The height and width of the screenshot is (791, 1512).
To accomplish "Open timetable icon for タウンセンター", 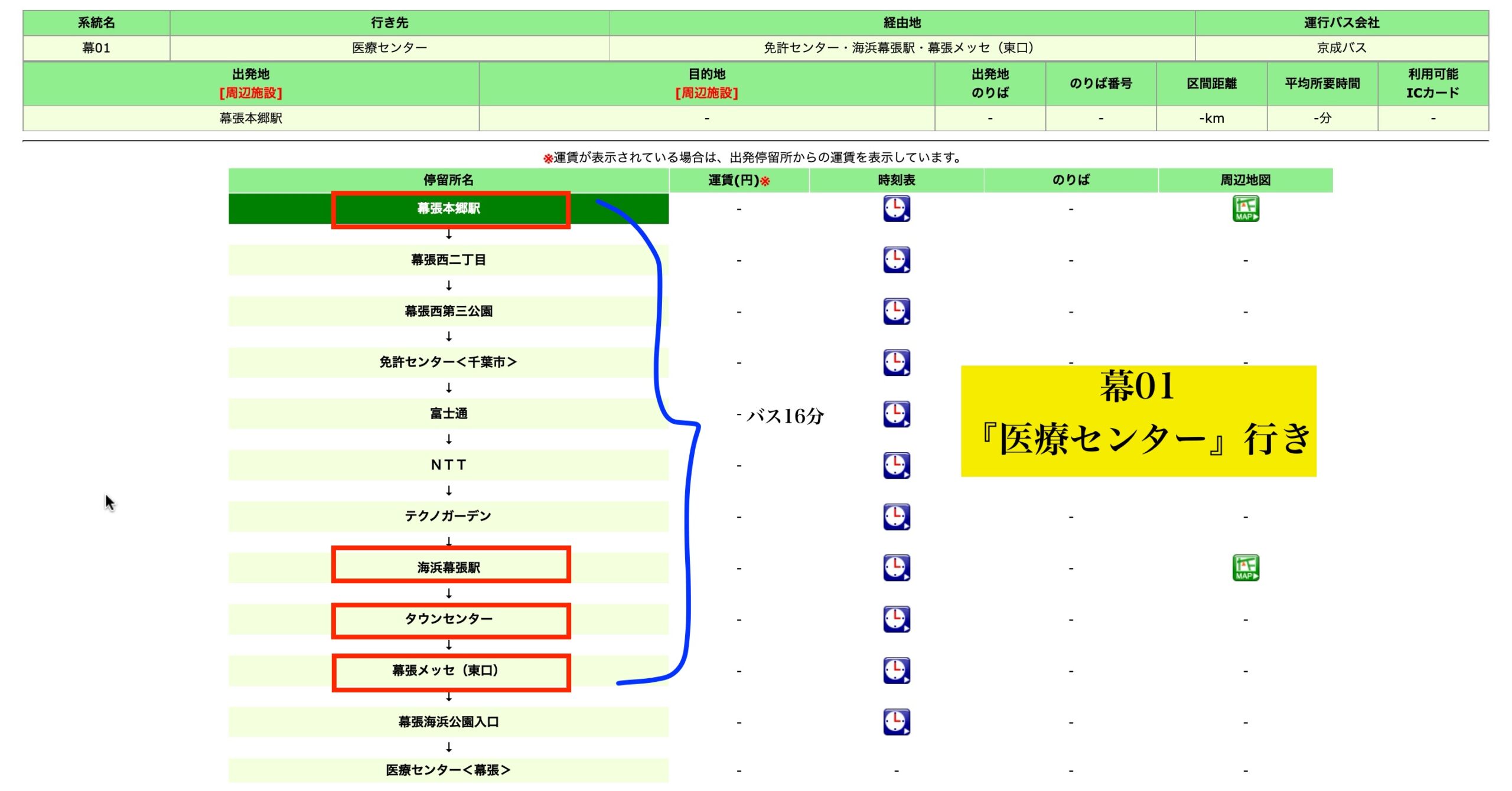I will click(896, 620).
